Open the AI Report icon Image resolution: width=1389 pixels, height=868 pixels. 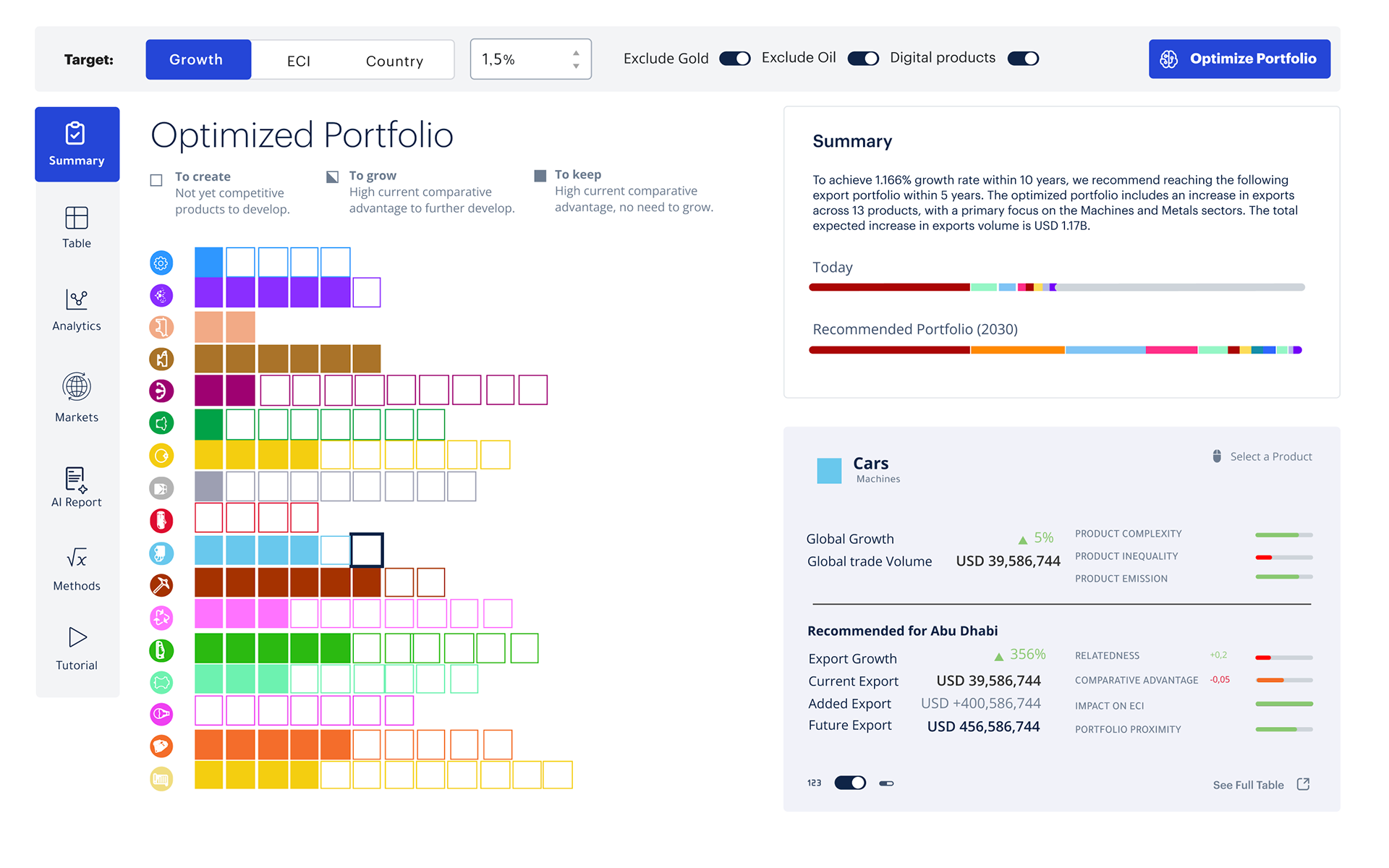[x=77, y=479]
